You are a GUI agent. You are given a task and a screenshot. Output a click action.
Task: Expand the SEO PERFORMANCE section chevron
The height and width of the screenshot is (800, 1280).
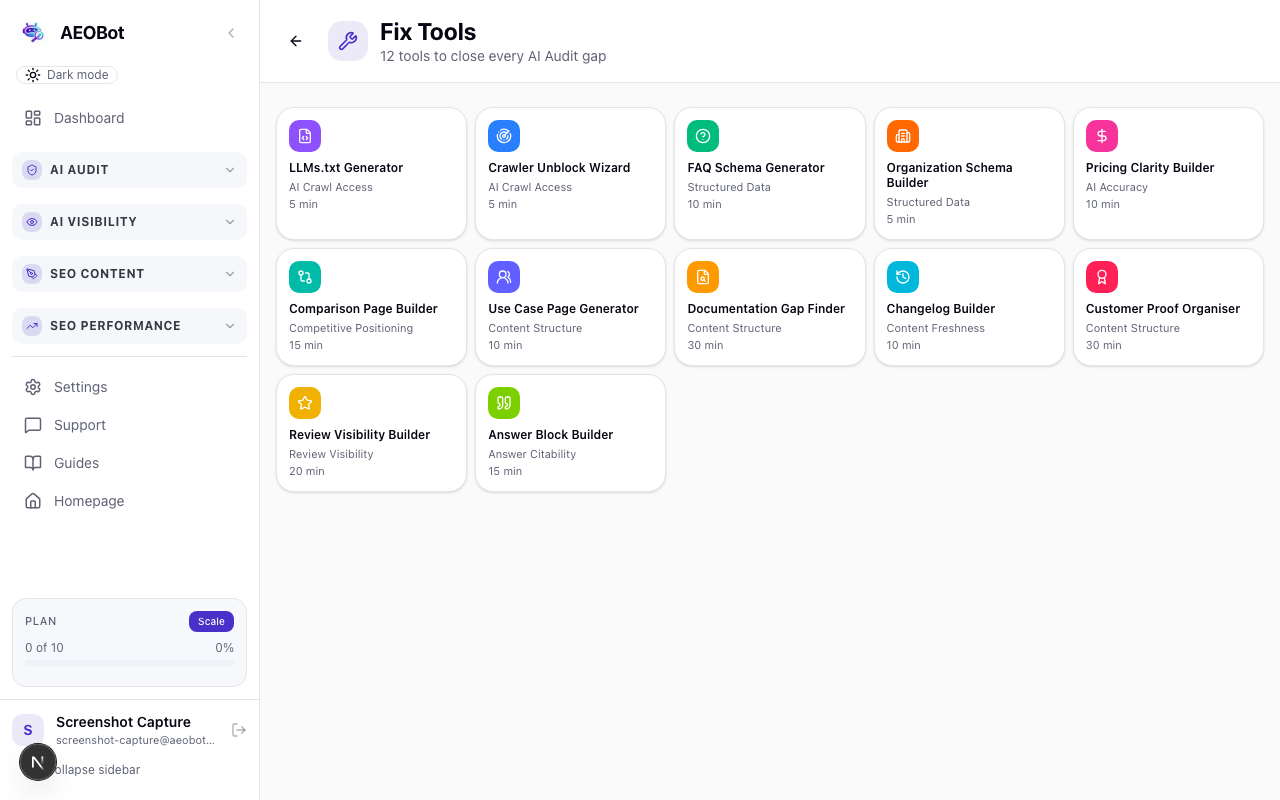pyautogui.click(x=230, y=326)
